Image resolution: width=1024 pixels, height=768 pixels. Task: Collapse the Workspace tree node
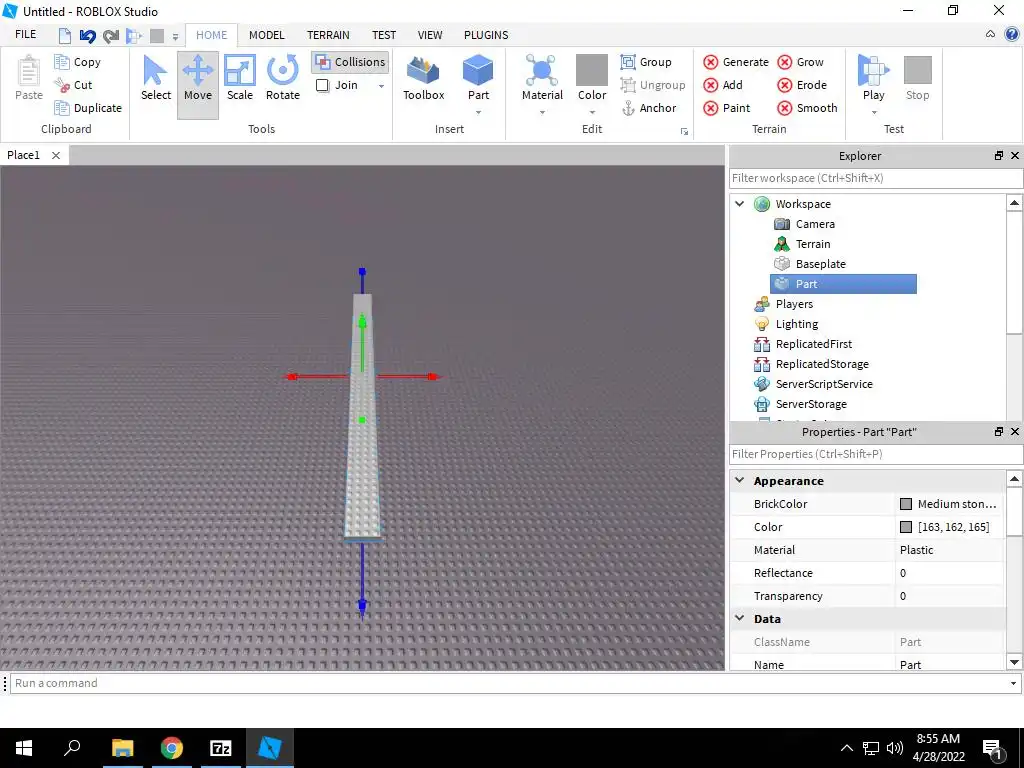click(739, 204)
